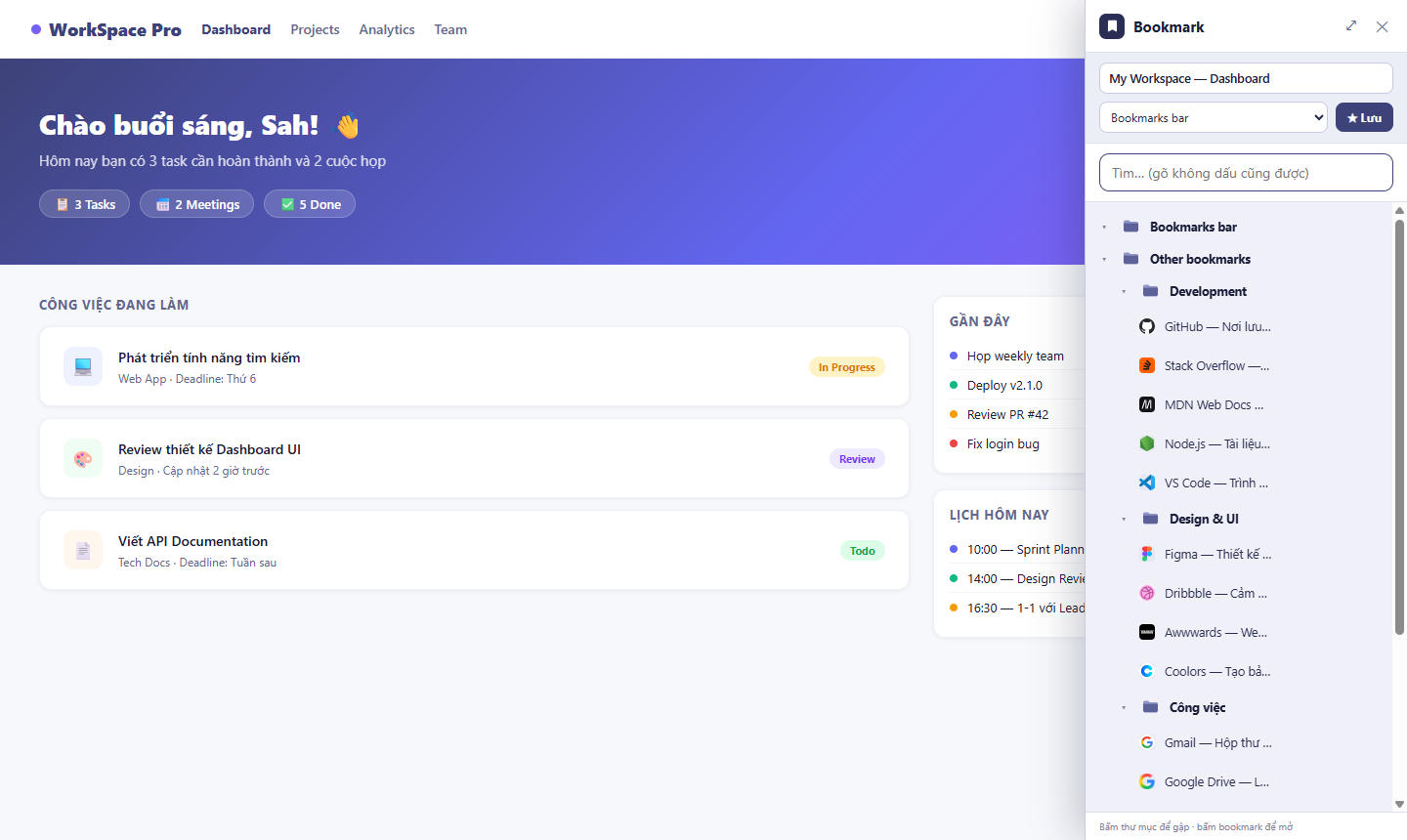Click the scrollbar up arrow in bookmark list
The image size is (1407, 840).
(1399, 209)
